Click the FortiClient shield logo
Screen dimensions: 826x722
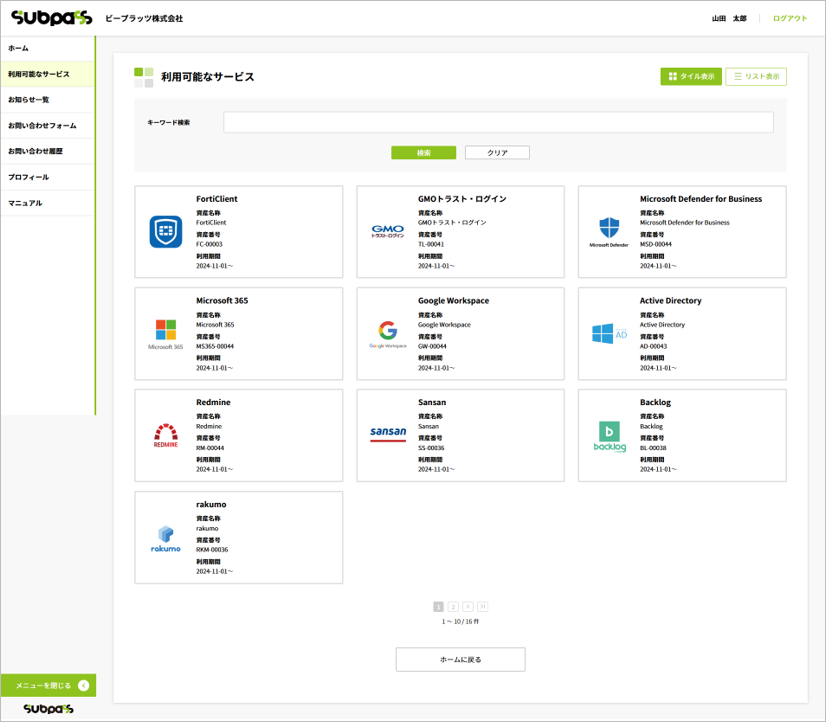click(x=166, y=231)
